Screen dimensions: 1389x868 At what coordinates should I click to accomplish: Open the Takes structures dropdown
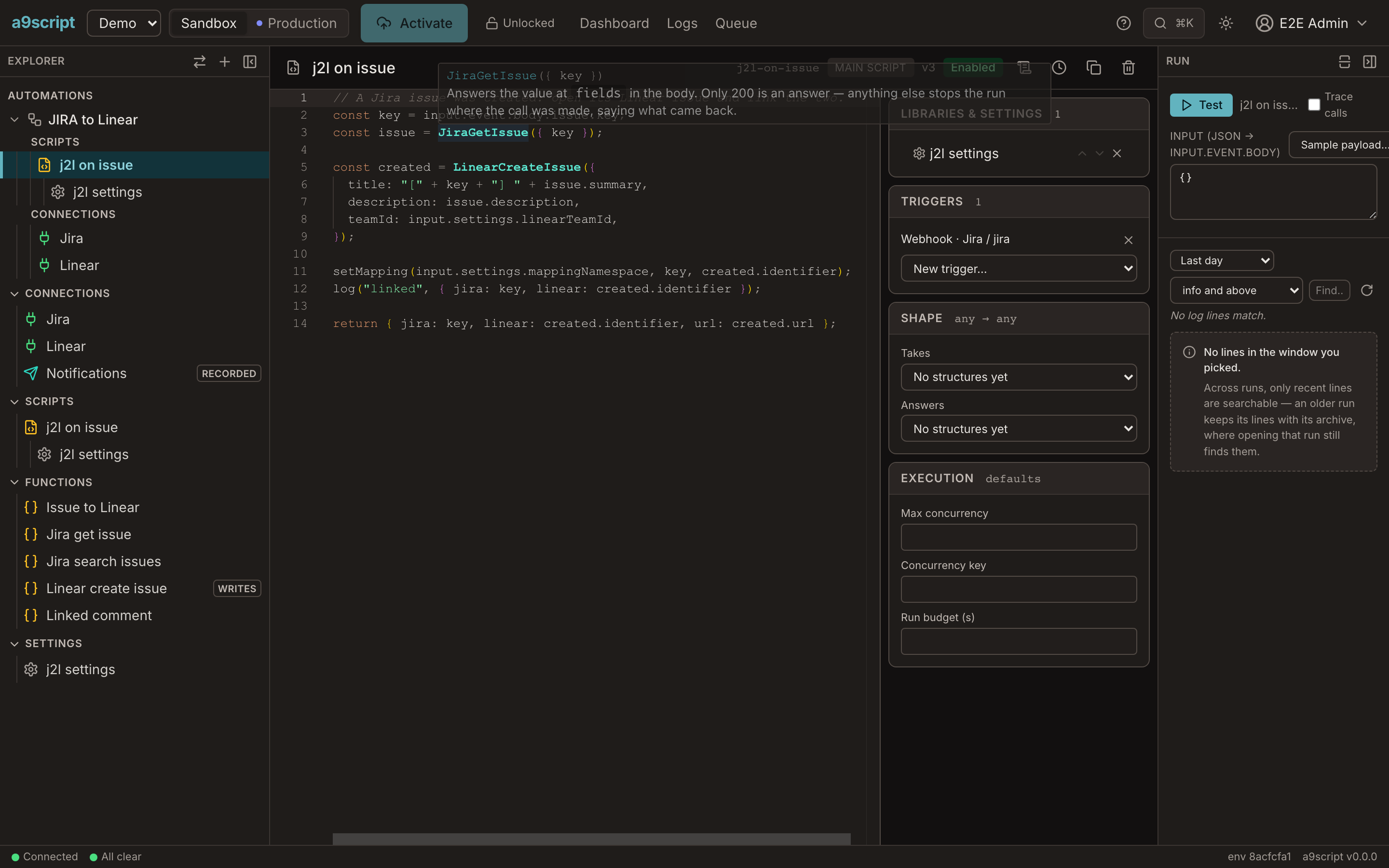tap(1018, 377)
